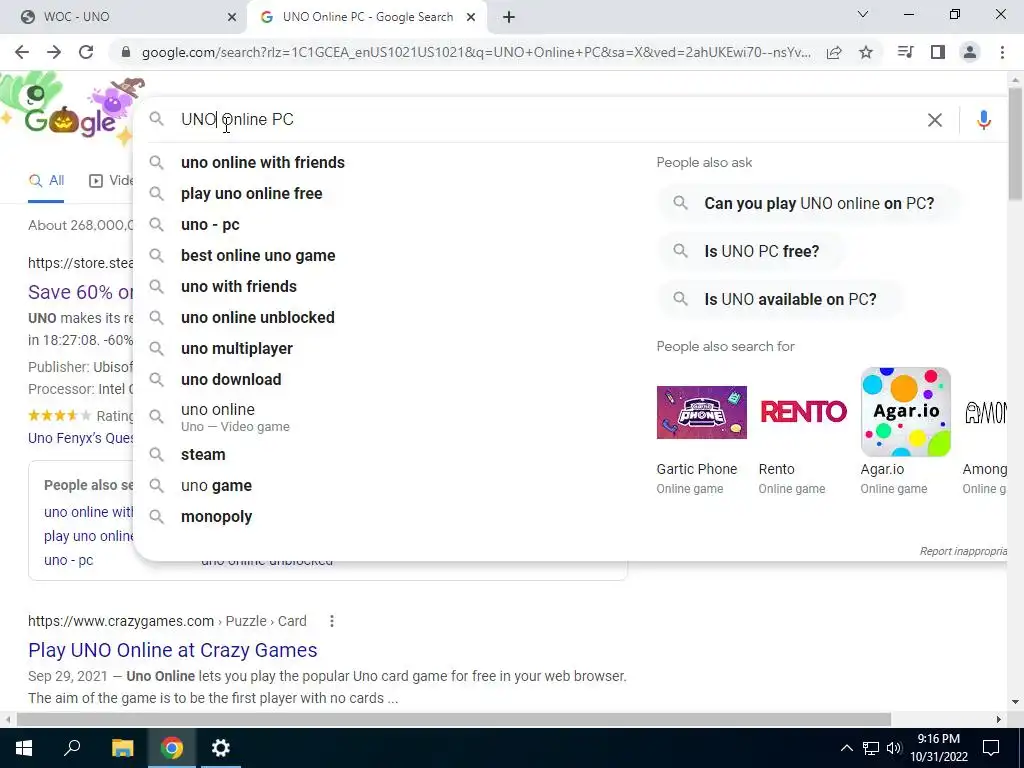
Task: Open Play UNO Online at Crazy Games result
Action: click(172, 650)
